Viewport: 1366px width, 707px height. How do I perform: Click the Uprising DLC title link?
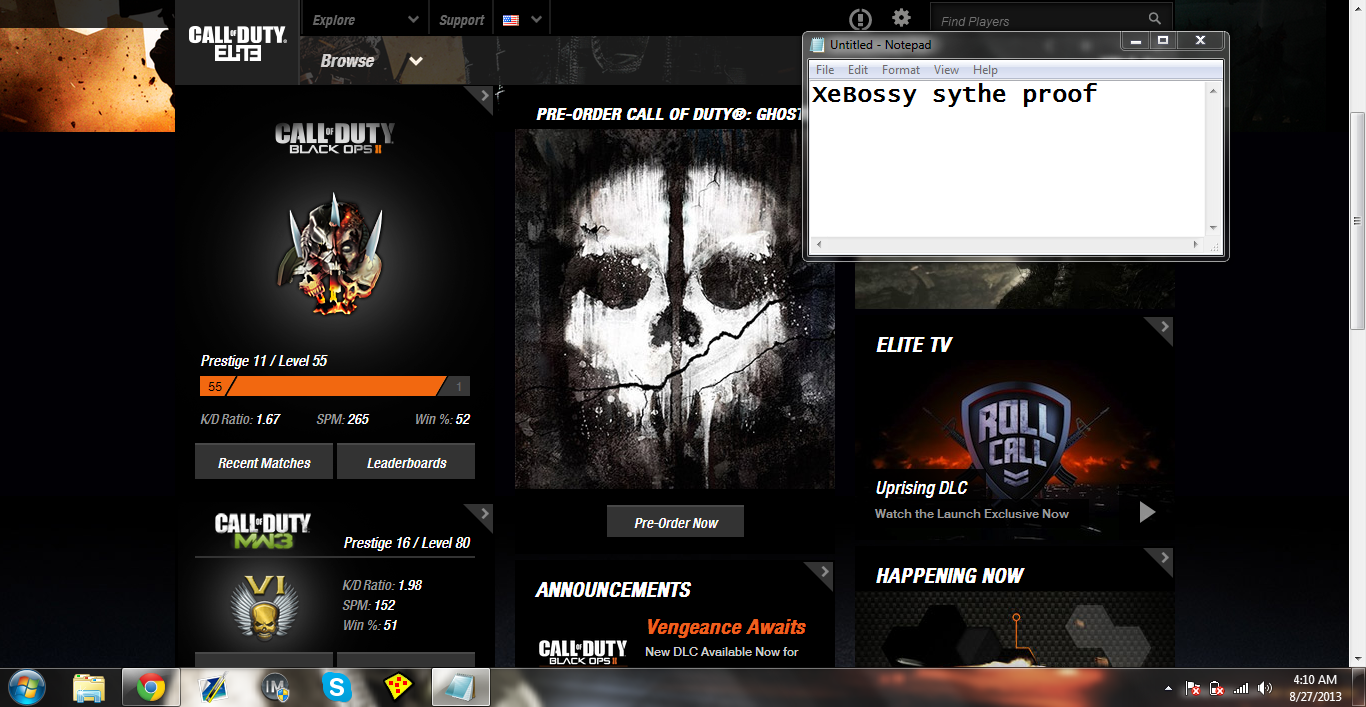[922, 488]
